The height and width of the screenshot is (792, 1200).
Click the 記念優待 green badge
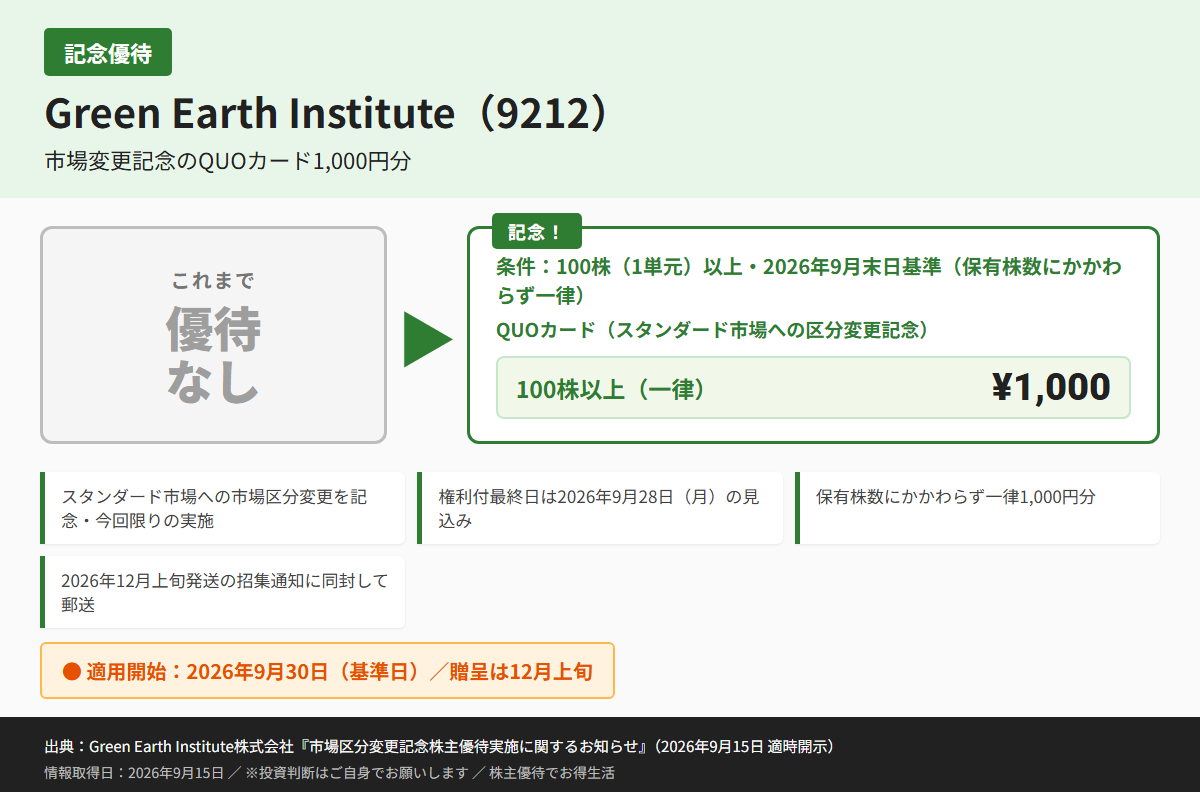[108, 53]
